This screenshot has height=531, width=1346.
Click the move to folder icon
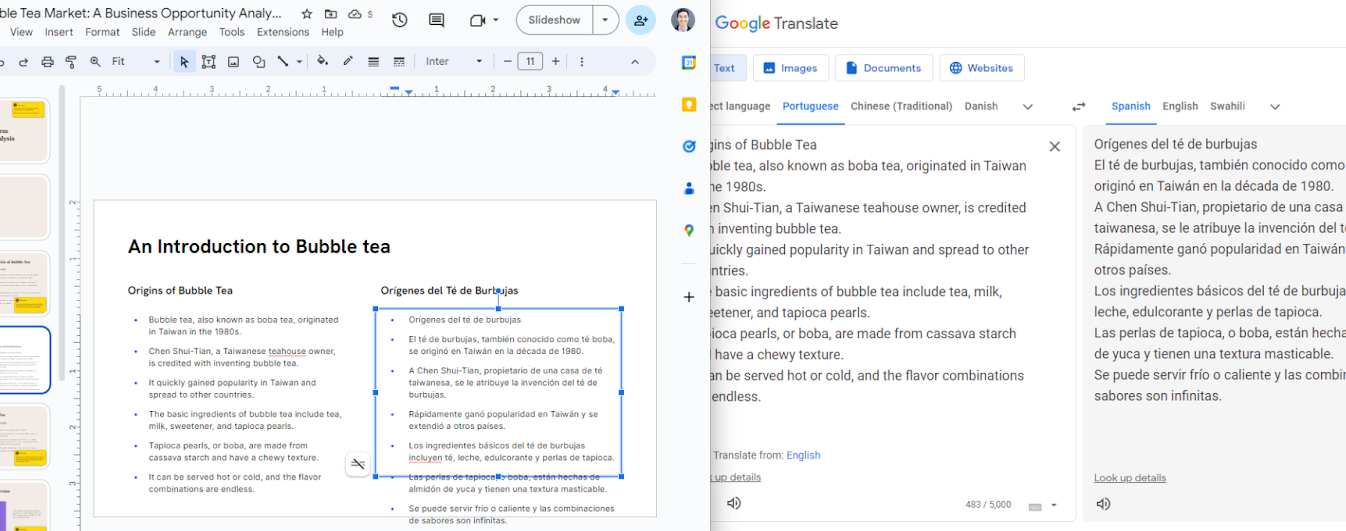coord(331,15)
